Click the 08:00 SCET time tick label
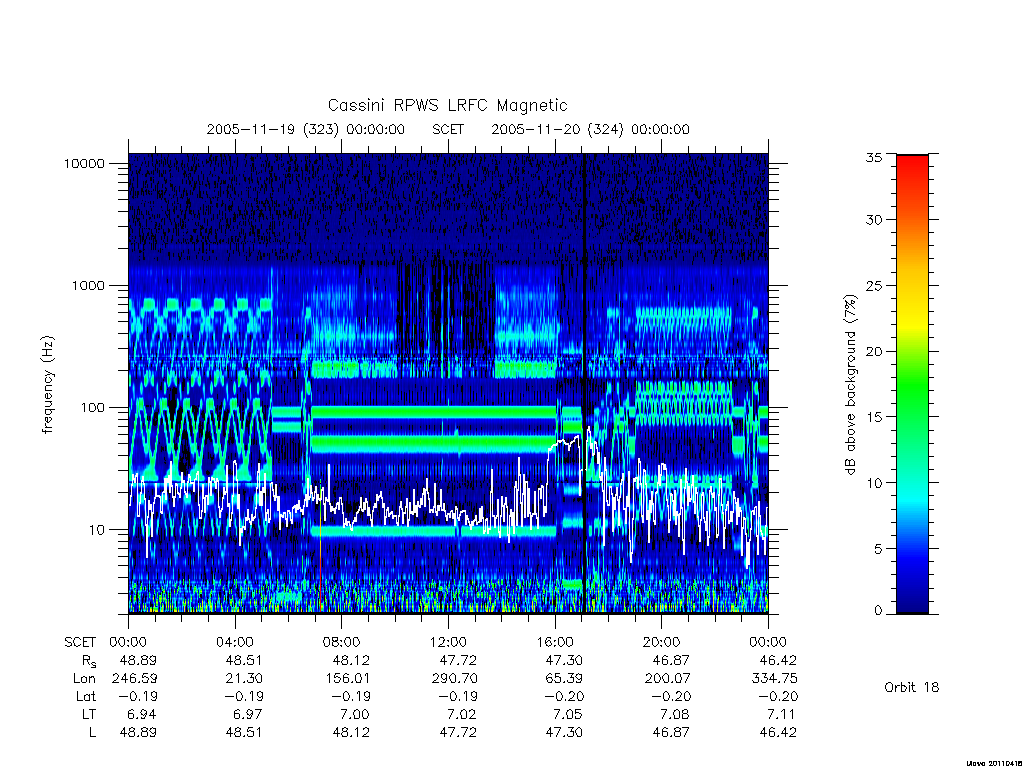The width and height of the screenshot is (1024, 768). (341, 642)
